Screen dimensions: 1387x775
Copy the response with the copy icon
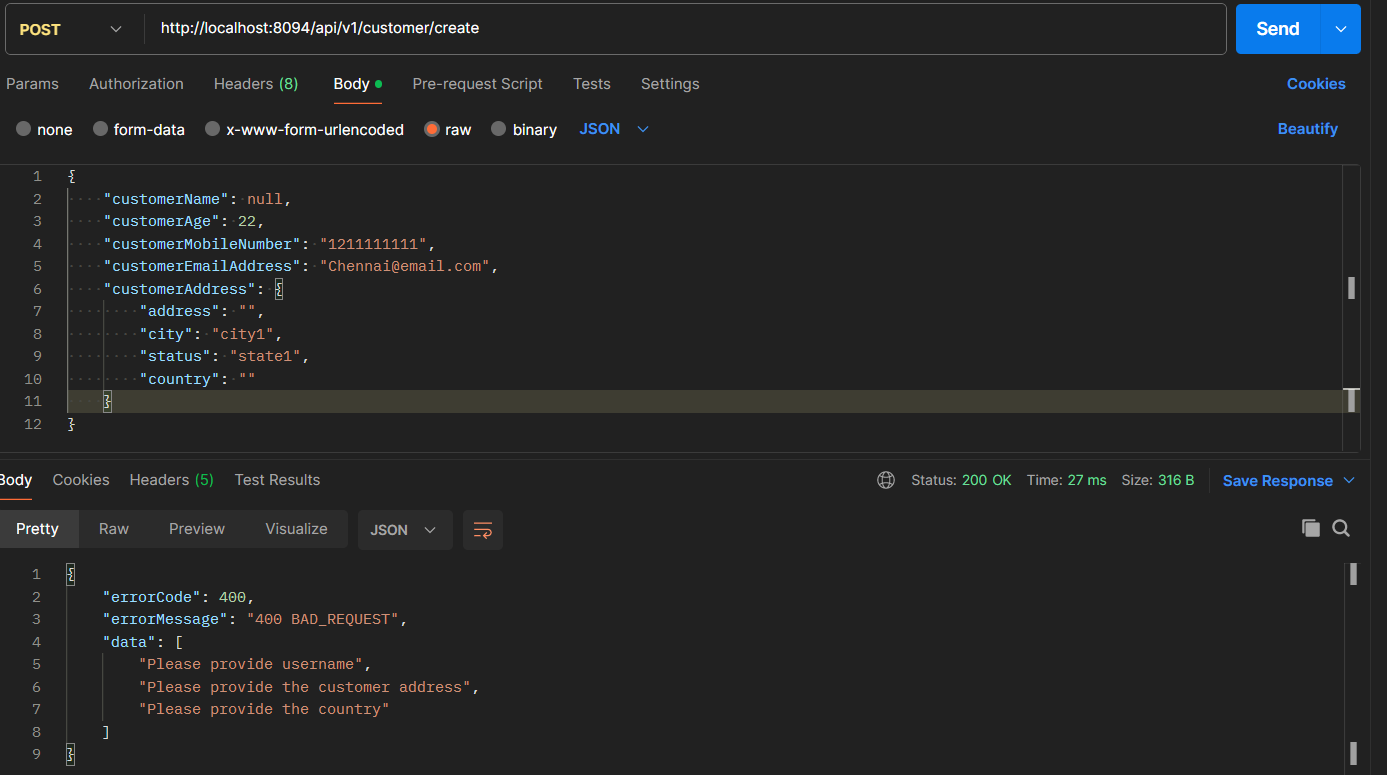(1310, 529)
